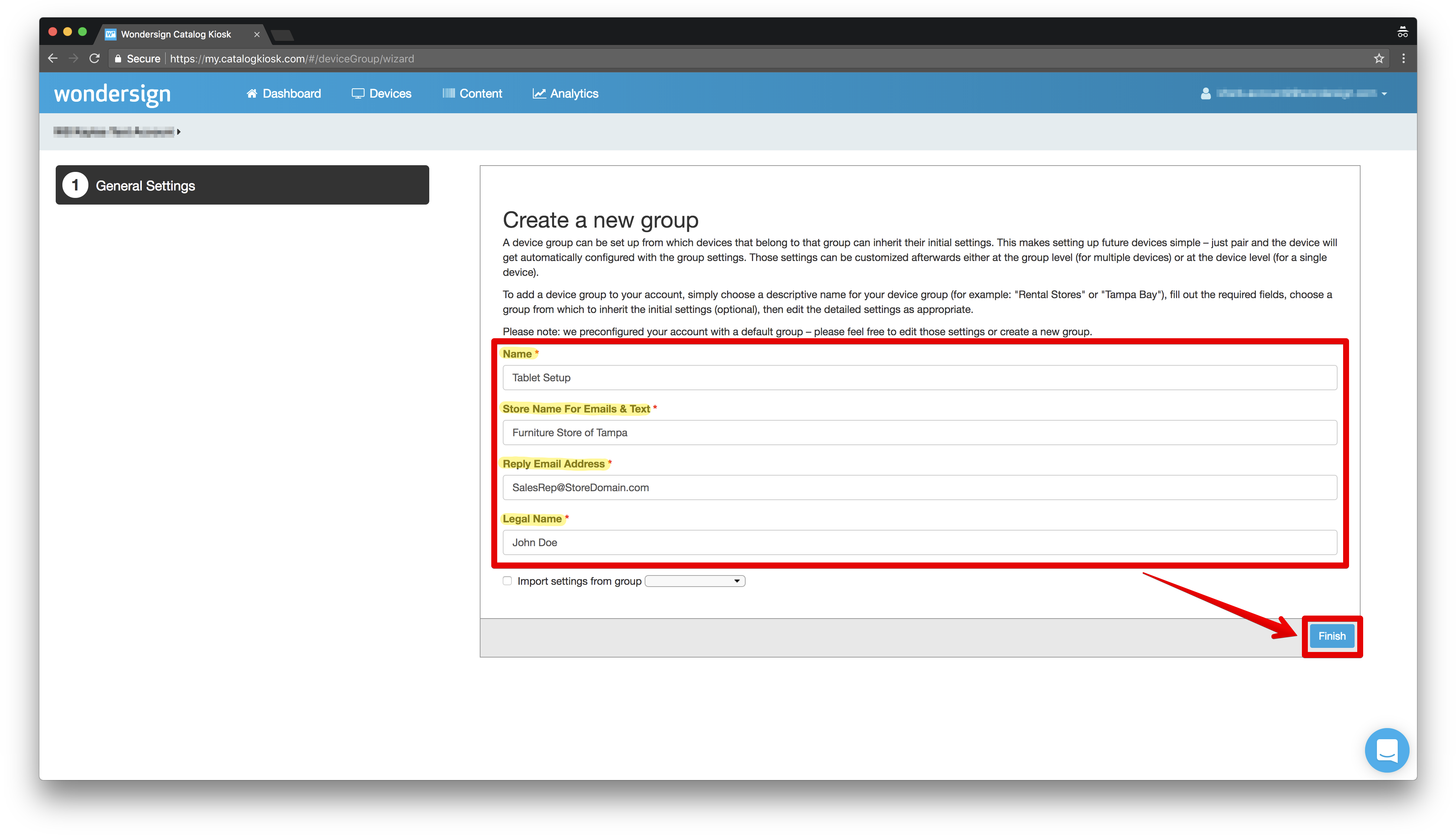Screen dimensions: 1456x835
Task: Reload the page with the refresh icon
Action: (x=95, y=58)
